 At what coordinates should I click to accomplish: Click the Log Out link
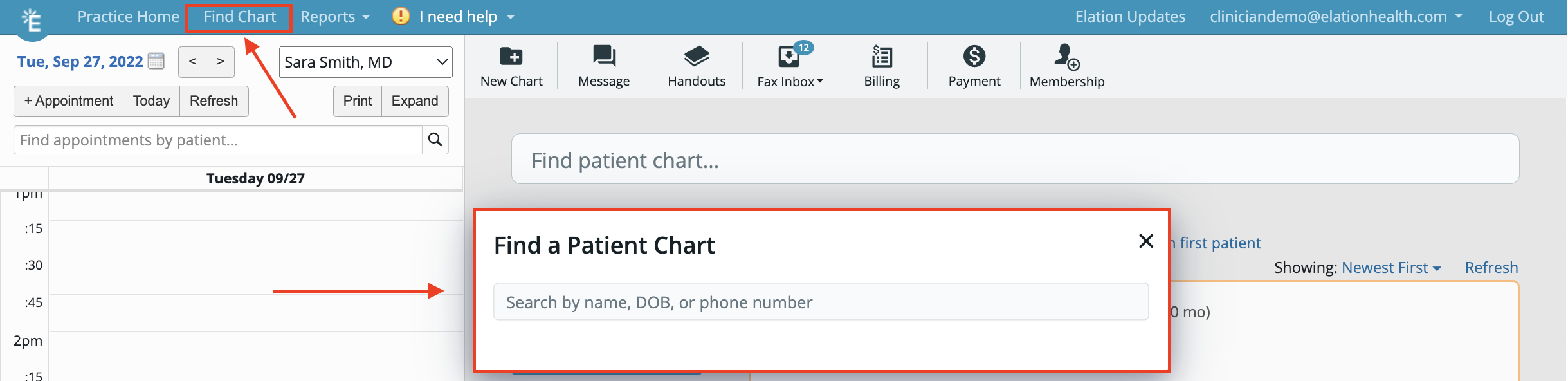(1517, 16)
